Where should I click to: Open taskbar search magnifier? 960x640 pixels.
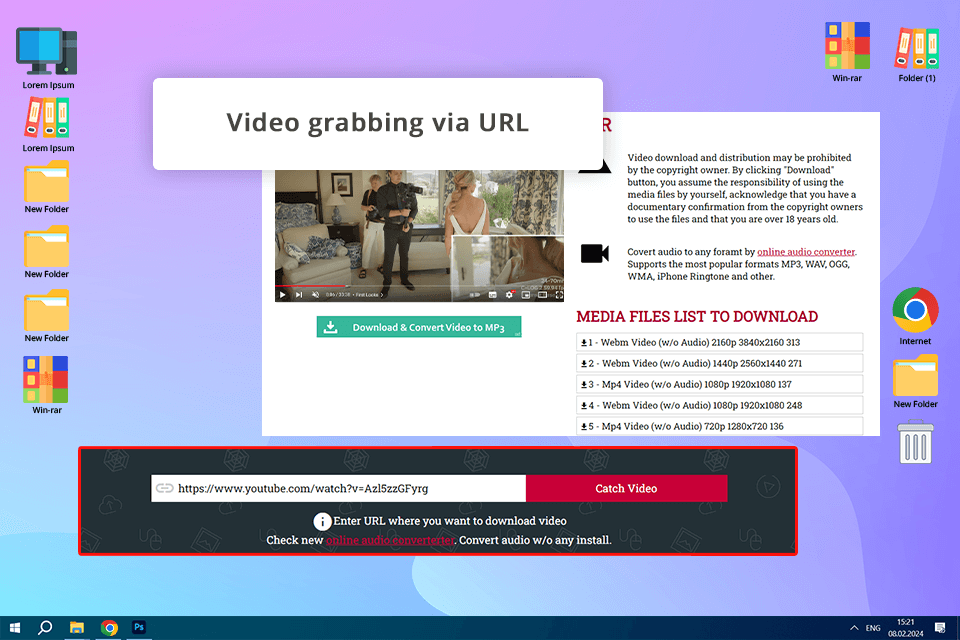tap(45, 628)
